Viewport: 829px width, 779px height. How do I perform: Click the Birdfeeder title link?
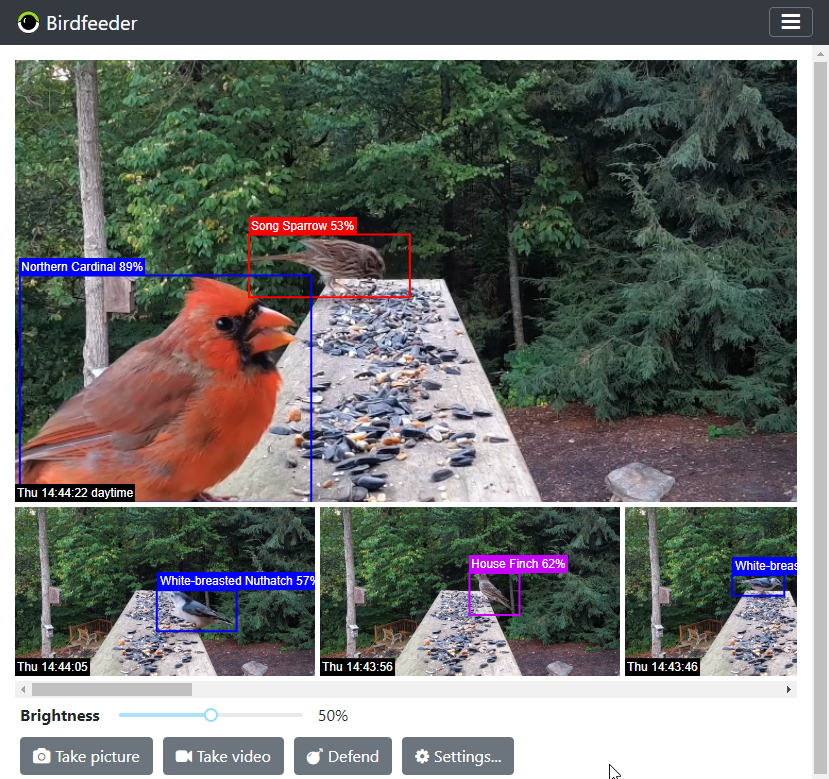(x=92, y=23)
